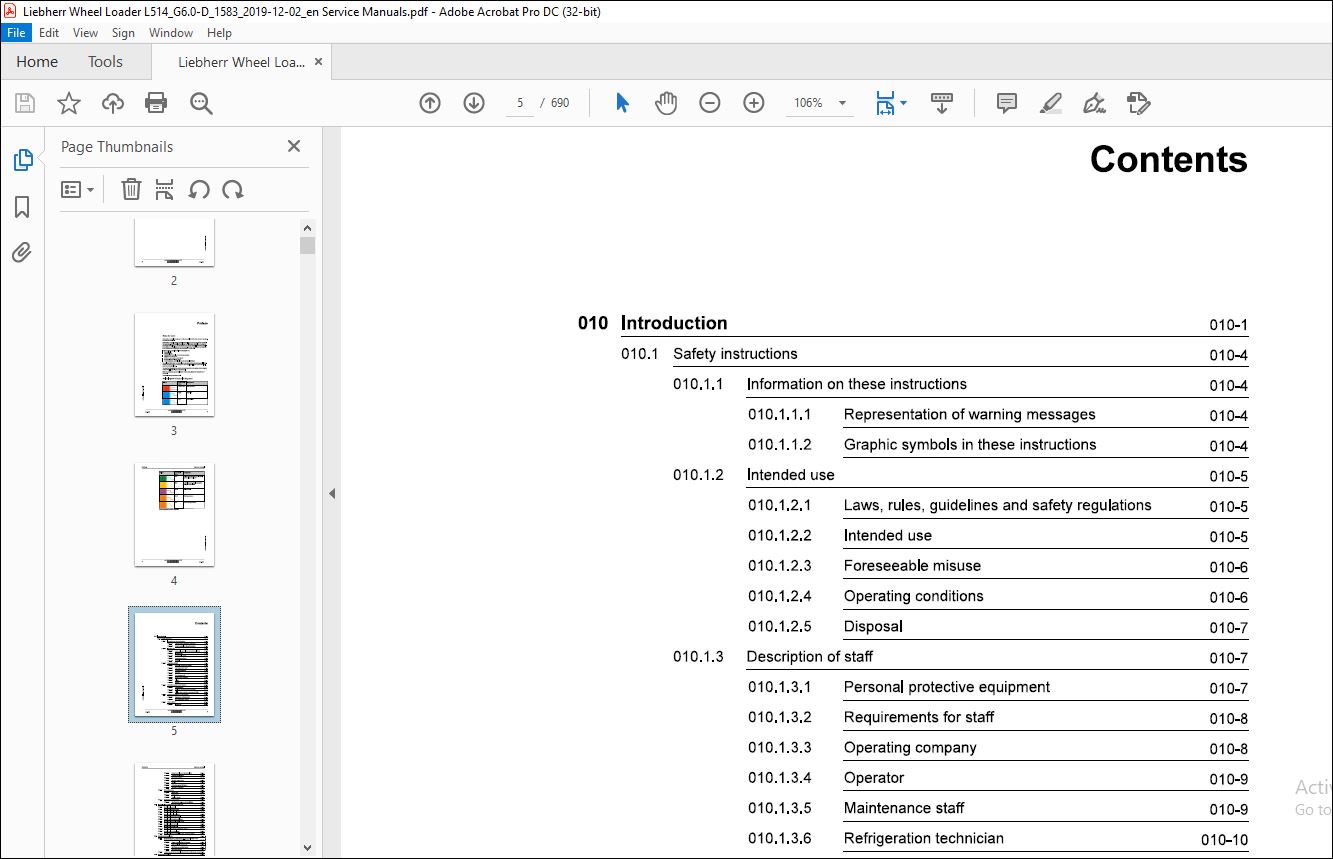Image resolution: width=1333 pixels, height=859 pixels.
Task: Switch to the Tools tab
Action: coord(105,62)
